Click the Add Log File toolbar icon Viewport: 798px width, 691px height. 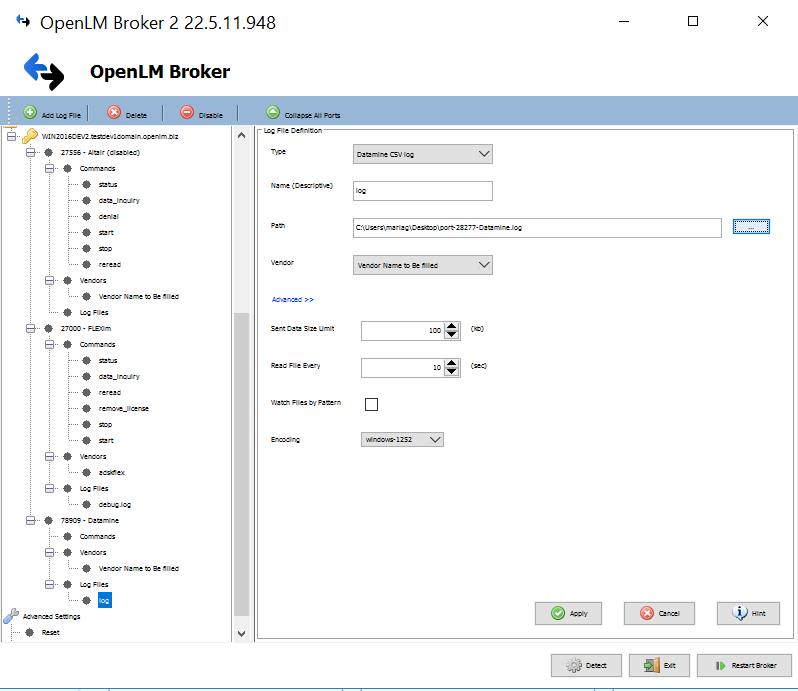tap(30, 114)
